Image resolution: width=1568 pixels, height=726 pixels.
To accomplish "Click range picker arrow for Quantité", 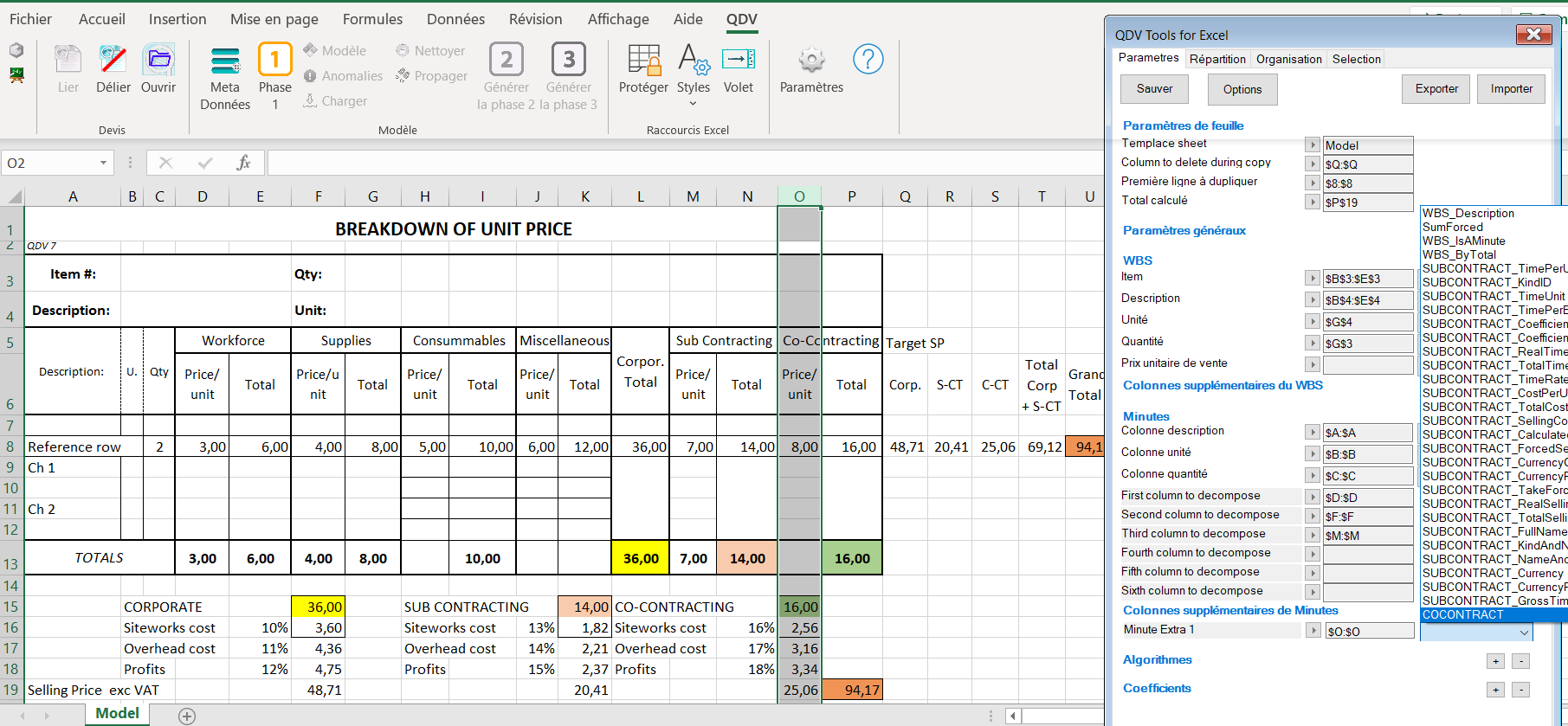I will (1313, 343).
